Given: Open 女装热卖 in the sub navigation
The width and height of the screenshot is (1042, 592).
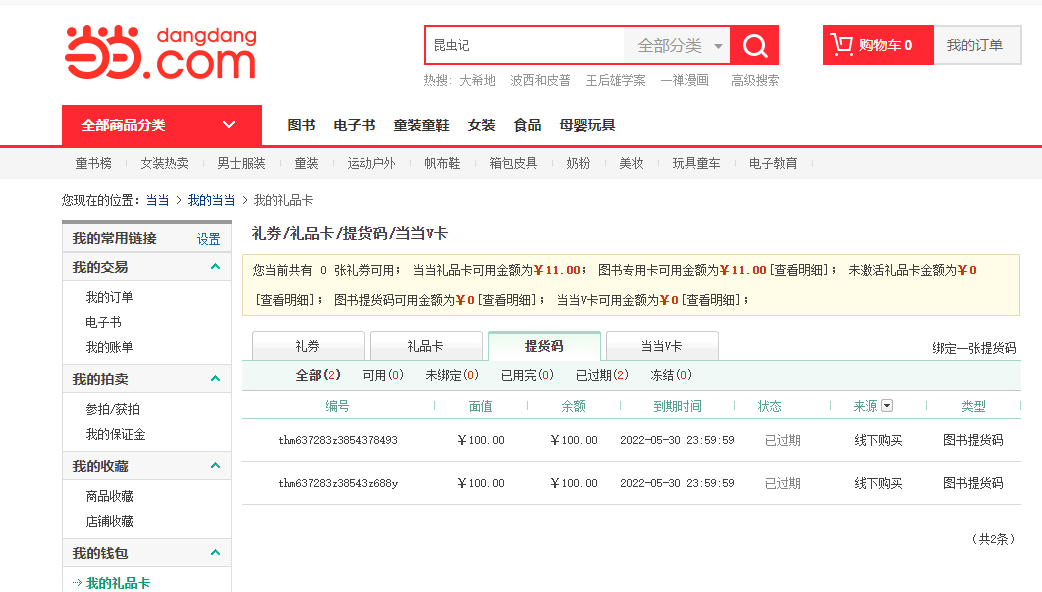Looking at the screenshot, I should (164, 163).
